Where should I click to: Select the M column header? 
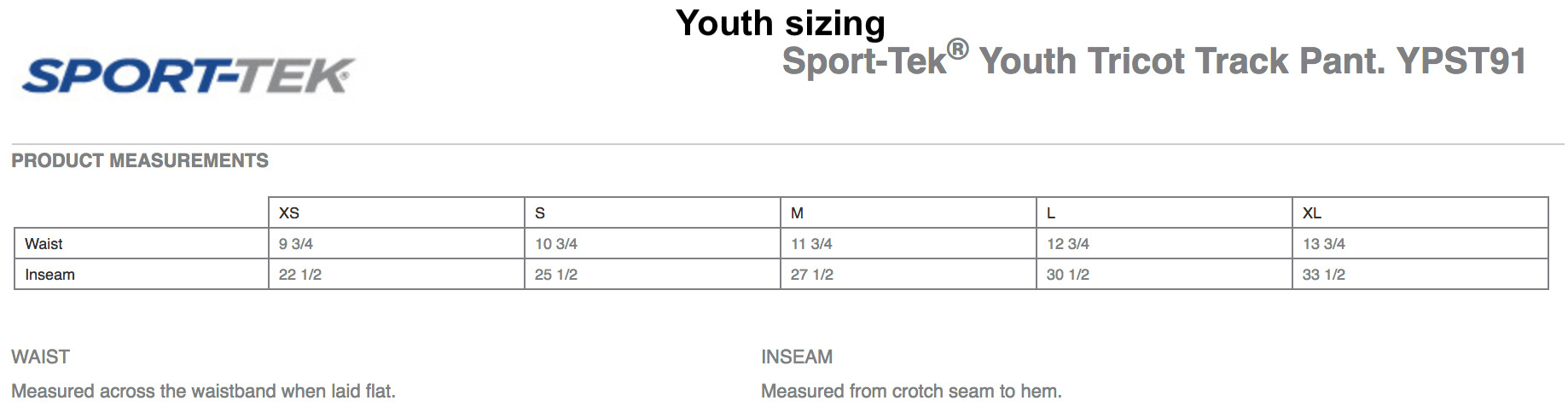click(797, 213)
